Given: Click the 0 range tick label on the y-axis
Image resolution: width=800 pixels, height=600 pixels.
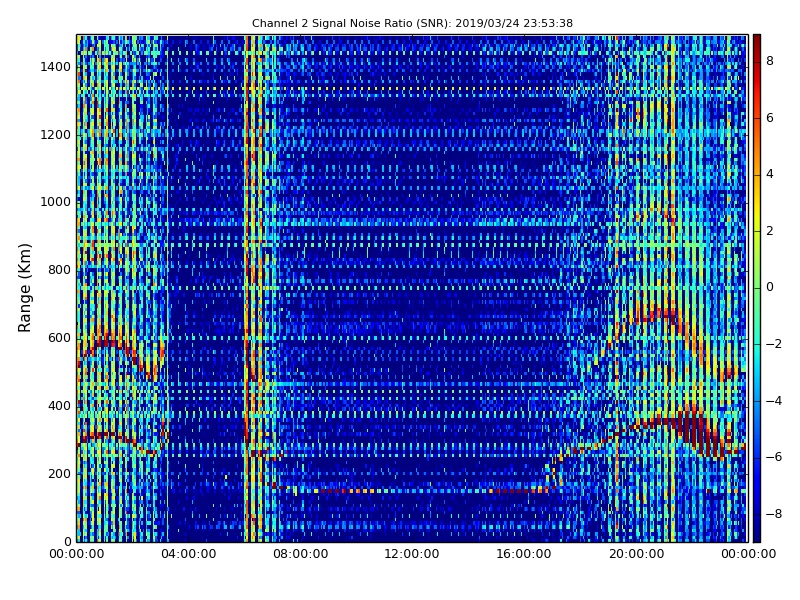Looking at the screenshot, I should point(67,541).
